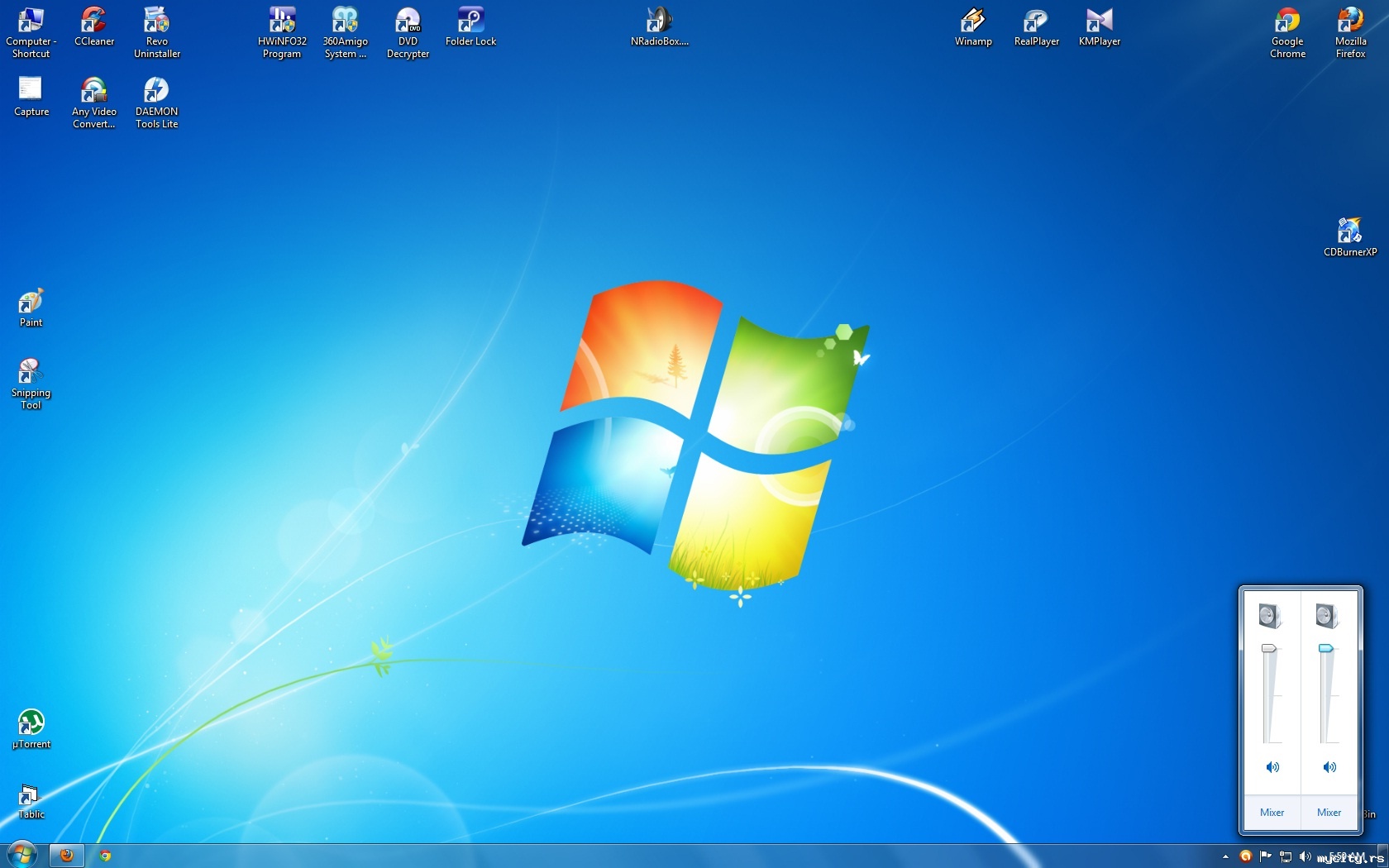Show hidden icons in system tray

[1225, 856]
